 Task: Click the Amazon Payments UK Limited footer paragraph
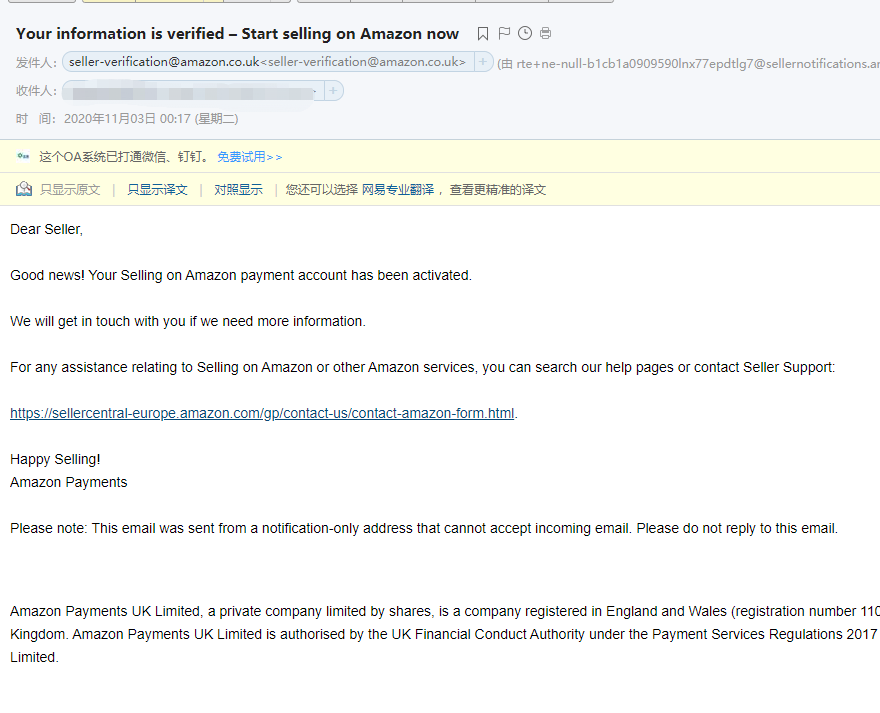(x=445, y=634)
